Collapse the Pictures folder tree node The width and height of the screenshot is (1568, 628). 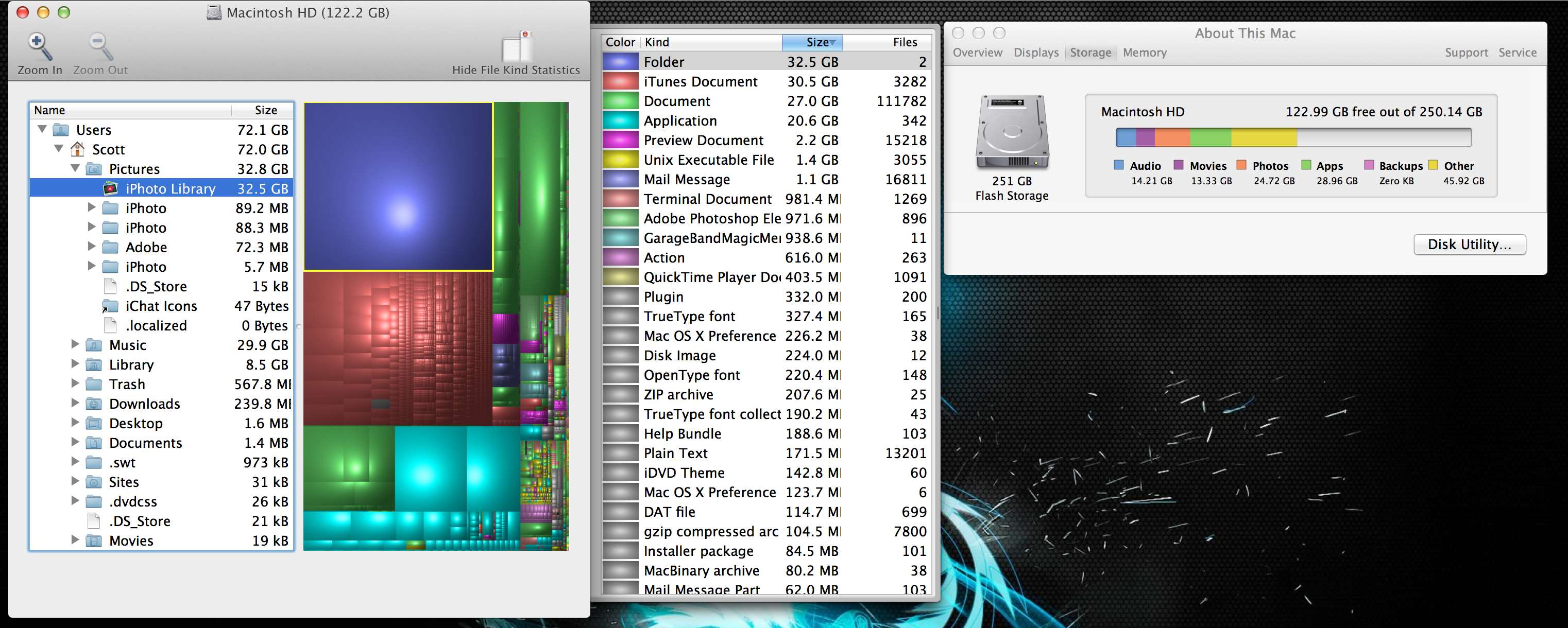(x=76, y=168)
